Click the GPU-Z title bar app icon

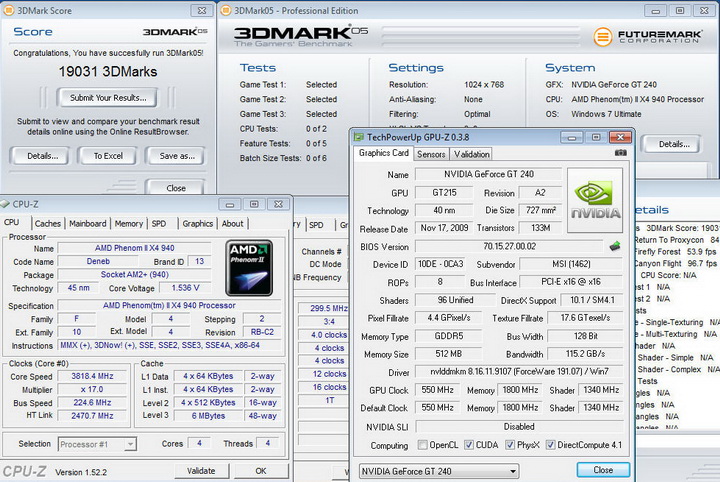359,137
